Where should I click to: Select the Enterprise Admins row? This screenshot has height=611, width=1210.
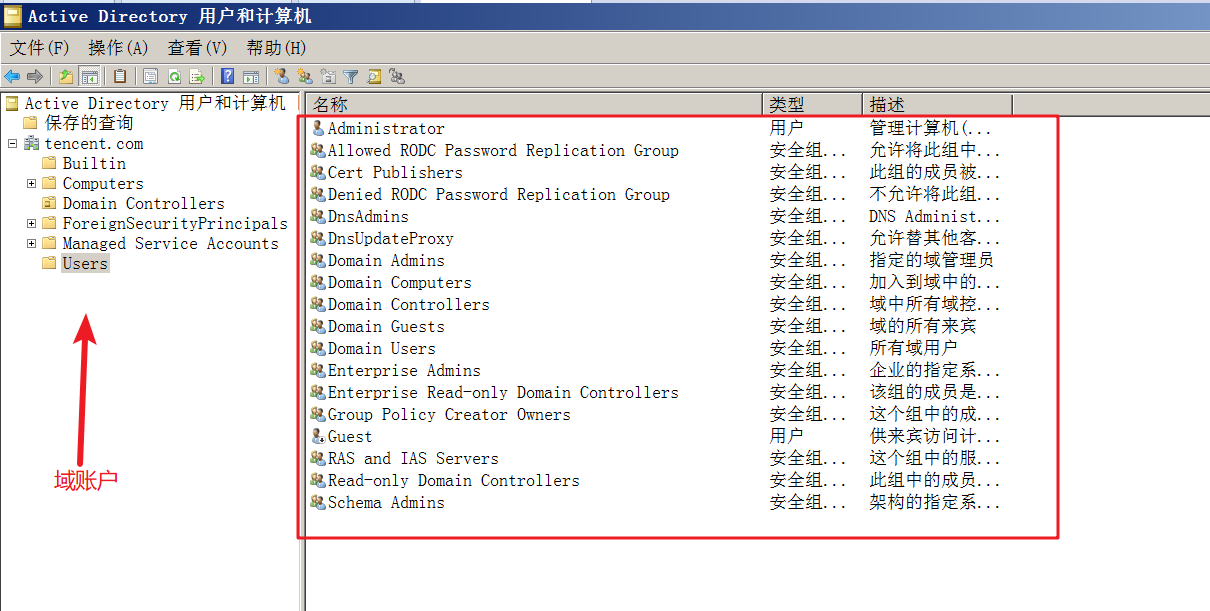(x=404, y=370)
